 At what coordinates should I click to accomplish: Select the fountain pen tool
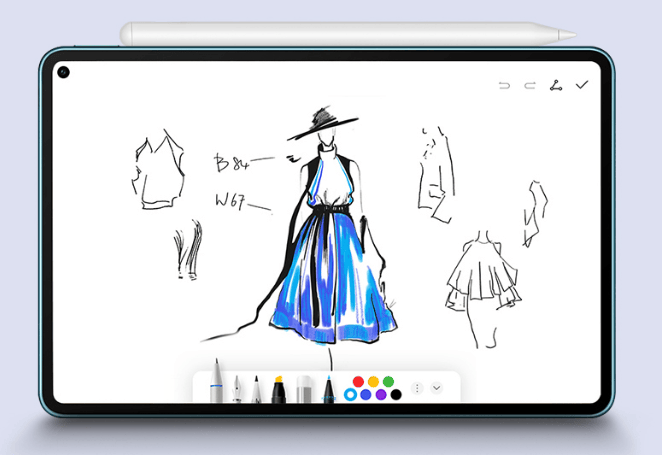point(237,389)
